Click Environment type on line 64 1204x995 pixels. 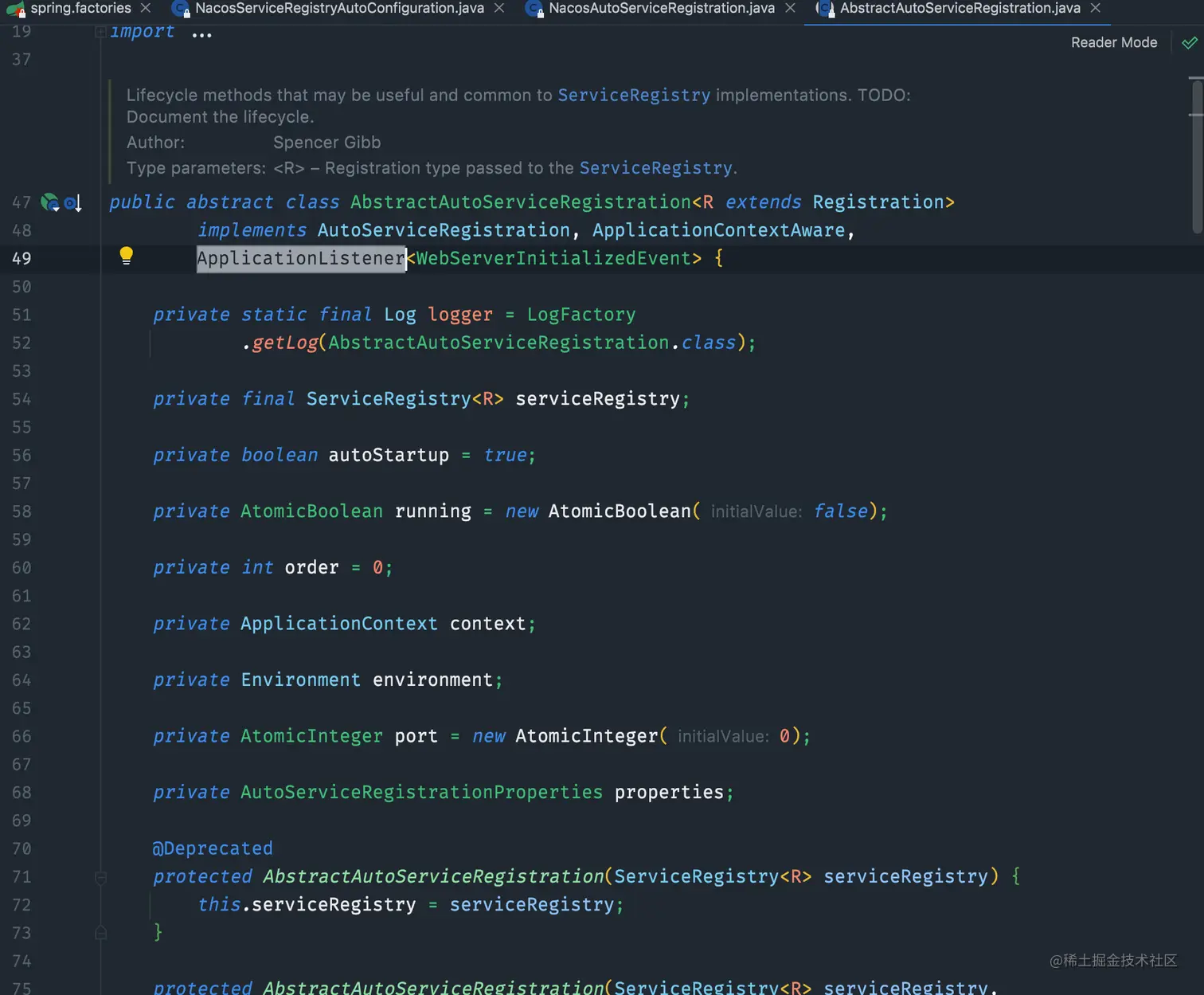click(300, 680)
